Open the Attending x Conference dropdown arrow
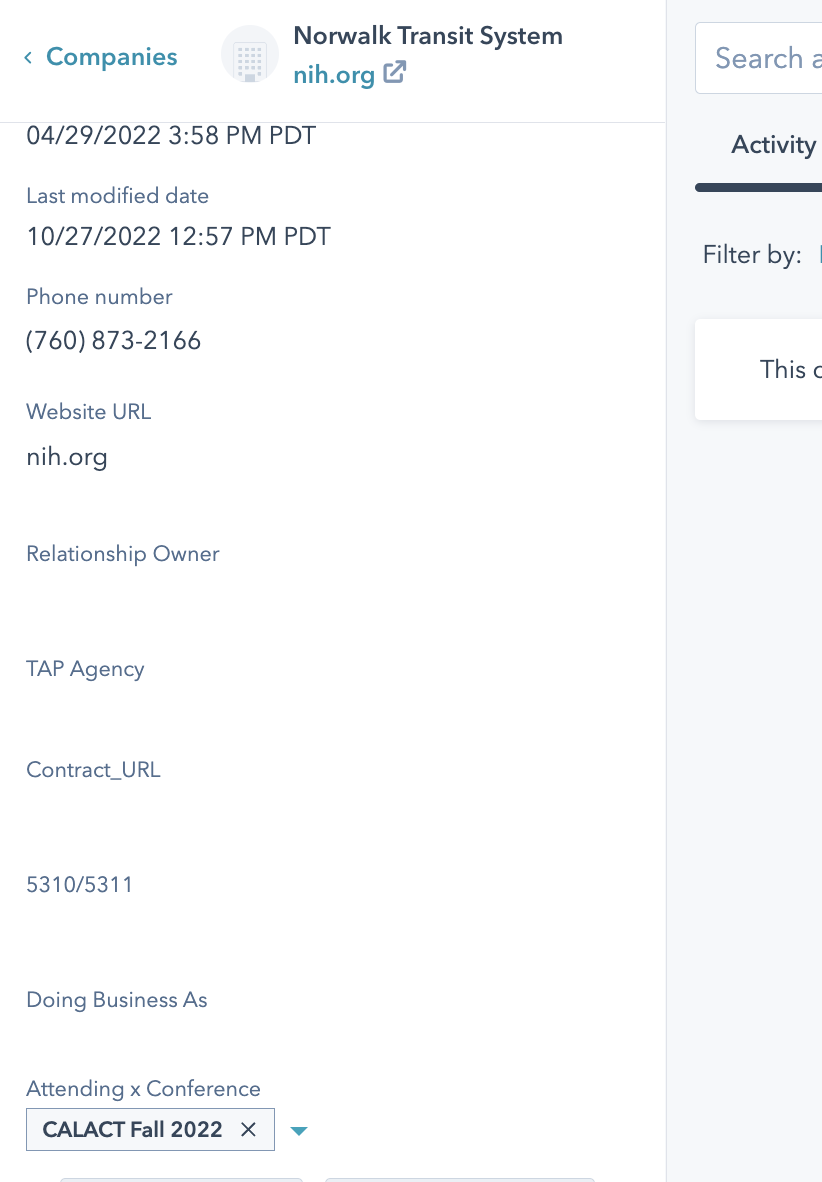822x1182 pixels. click(x=298, y=1130)
